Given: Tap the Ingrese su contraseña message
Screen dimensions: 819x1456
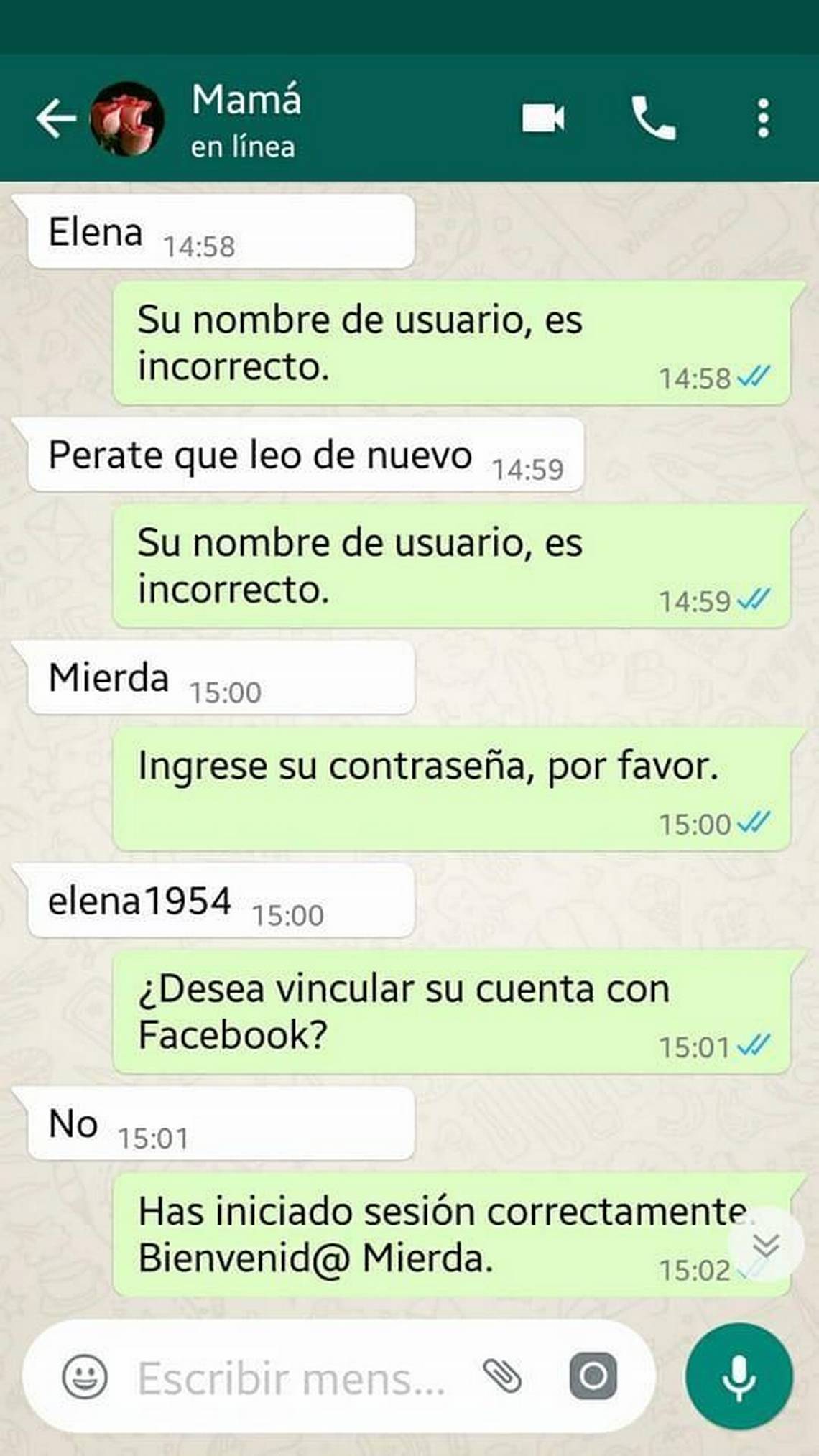Looking at the screenshot, I should click(453, 789).
